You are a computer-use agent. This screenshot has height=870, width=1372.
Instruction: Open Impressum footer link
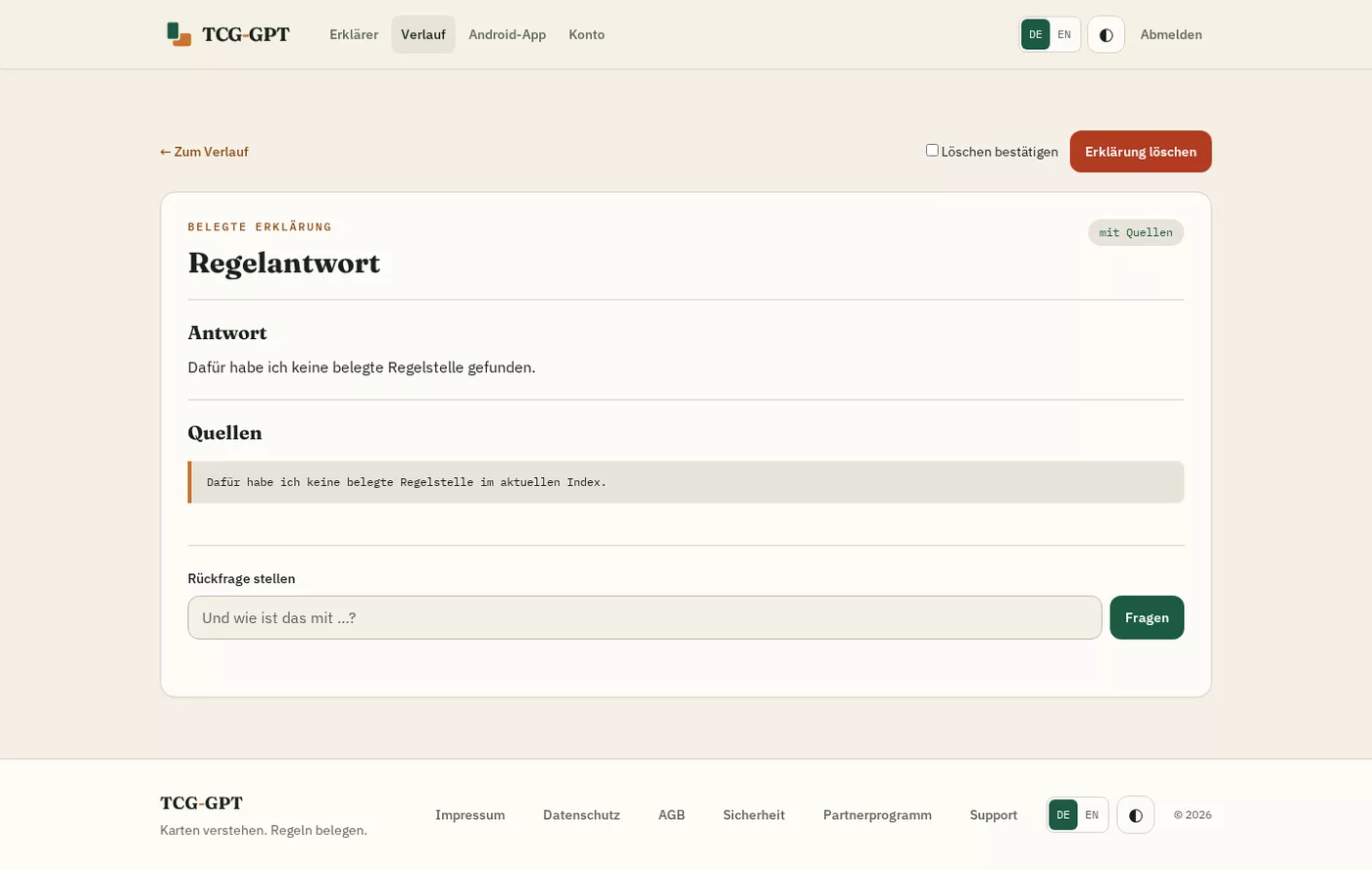[x=470, y=815]
